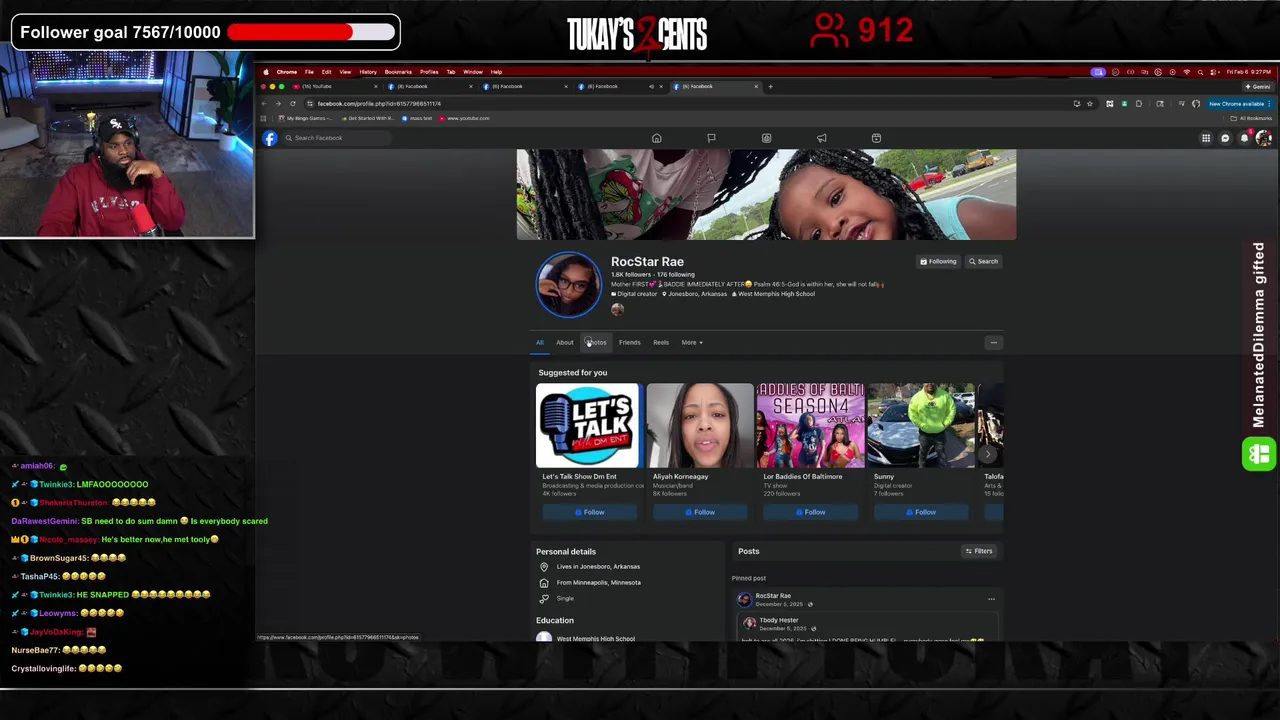Click the Follower goal progress bar
This screenshot has height=720, width=1280.
pyautogui.click(x=311, y=32)
